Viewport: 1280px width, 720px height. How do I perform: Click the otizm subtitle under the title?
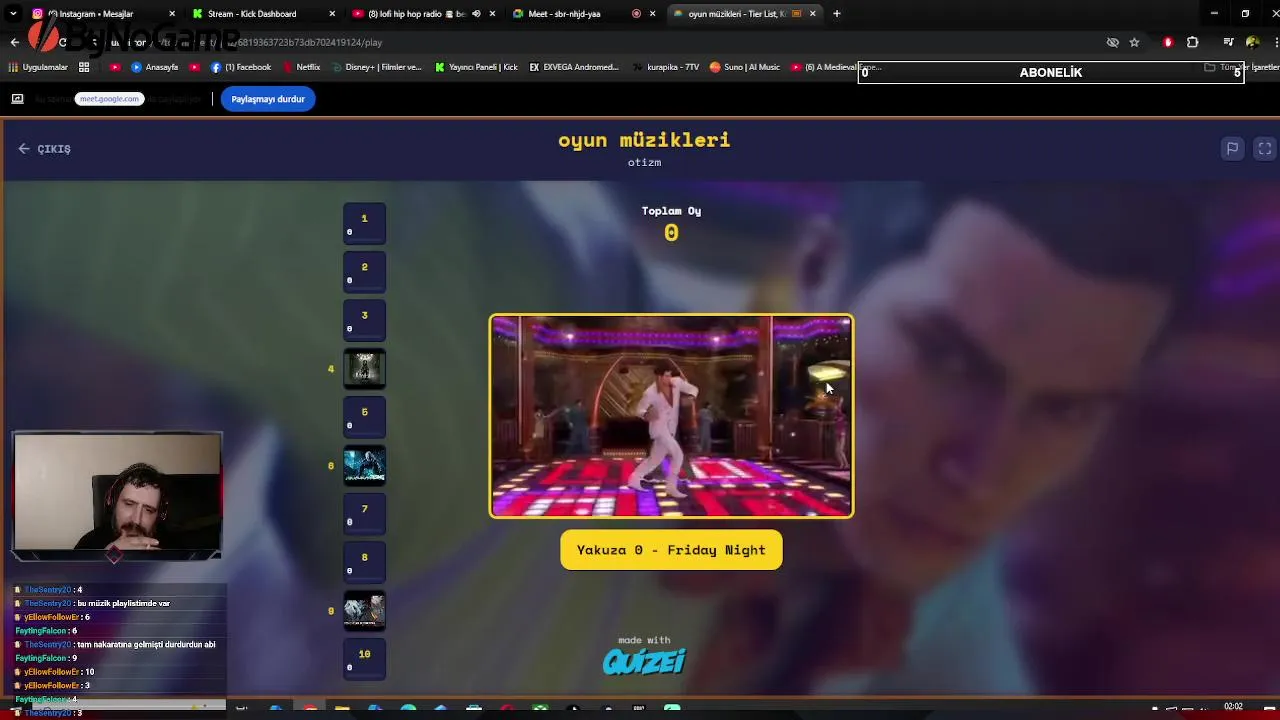coord(644,162)
